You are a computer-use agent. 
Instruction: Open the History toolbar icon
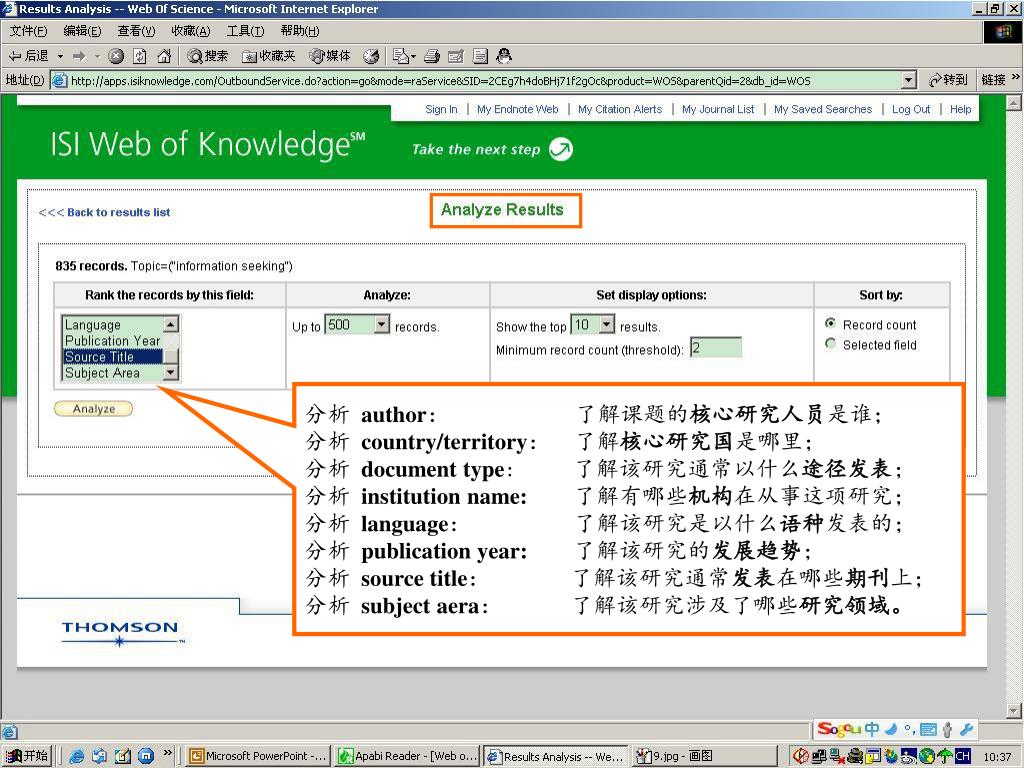pos(371,56)
